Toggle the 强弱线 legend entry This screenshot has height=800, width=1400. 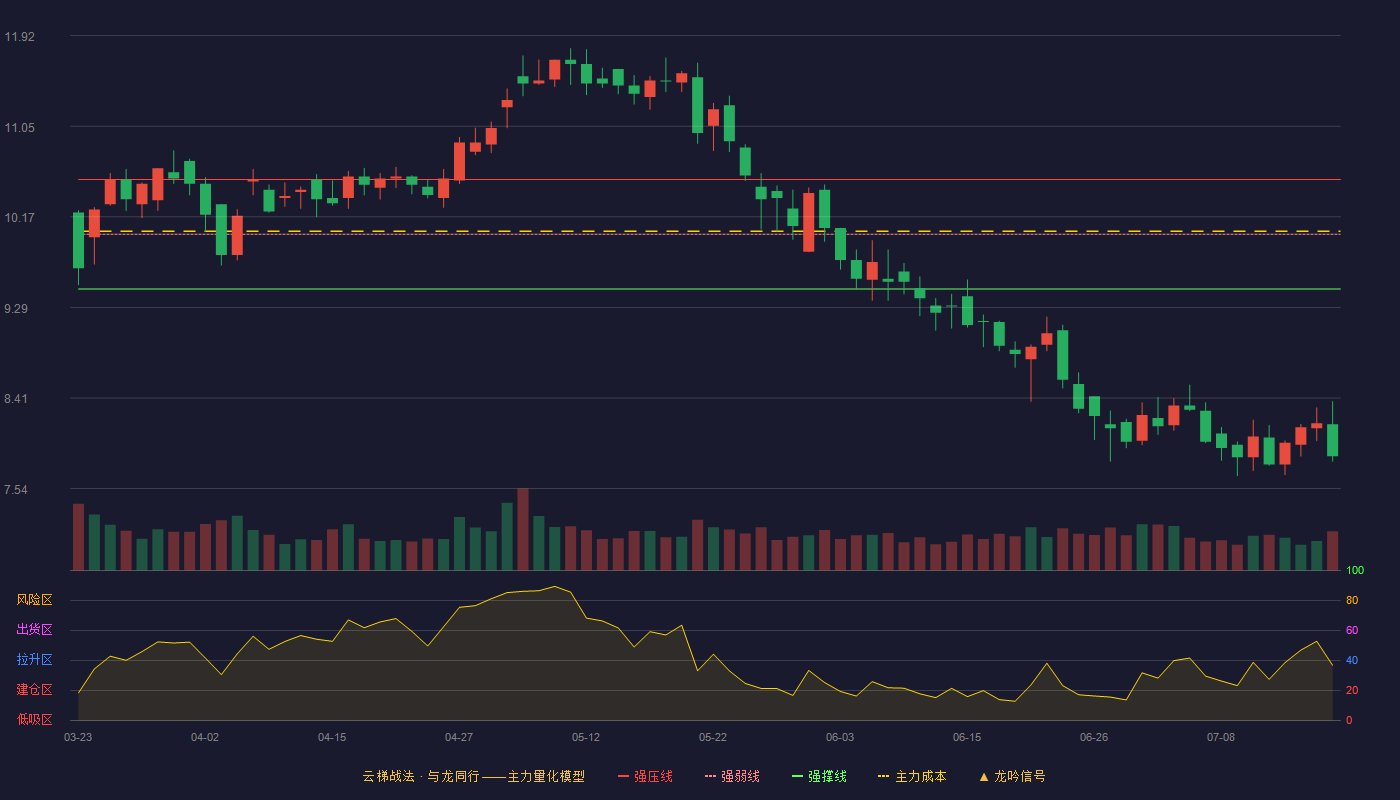pos(732,776)
